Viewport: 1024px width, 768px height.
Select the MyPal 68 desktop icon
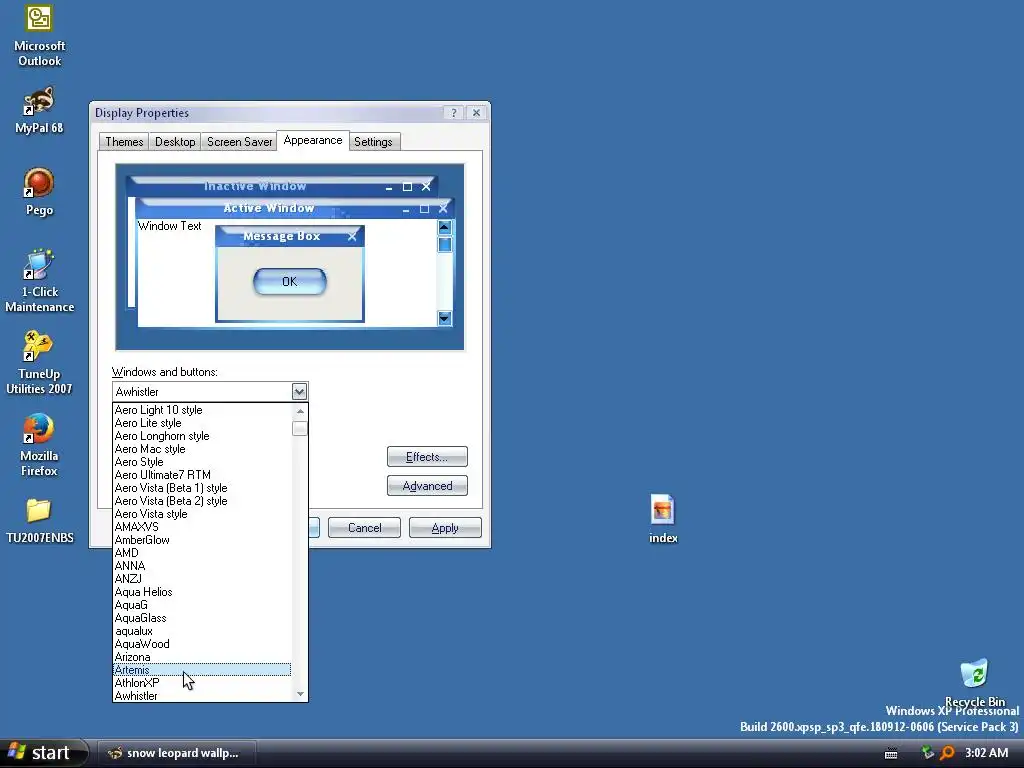[x=39, y=110]
